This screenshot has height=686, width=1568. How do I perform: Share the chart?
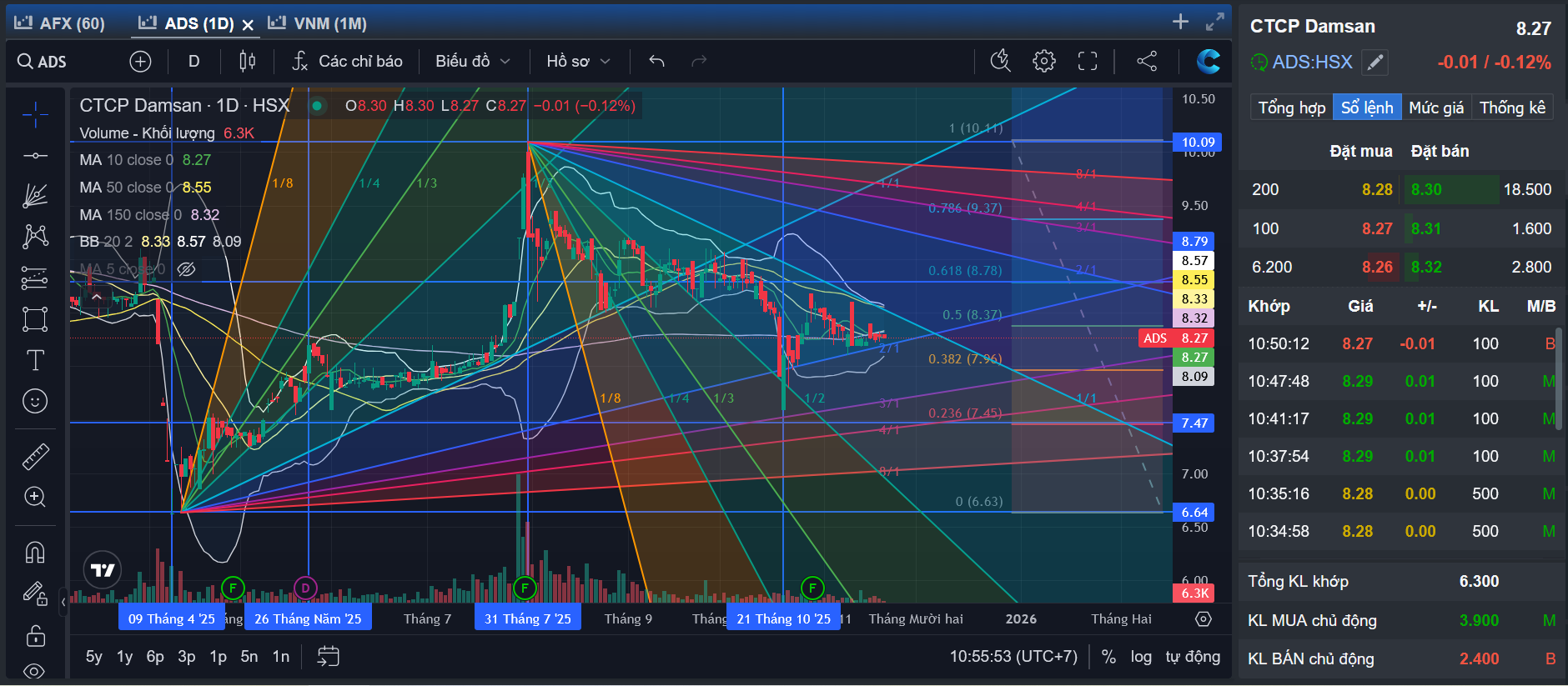[1147, 61]
